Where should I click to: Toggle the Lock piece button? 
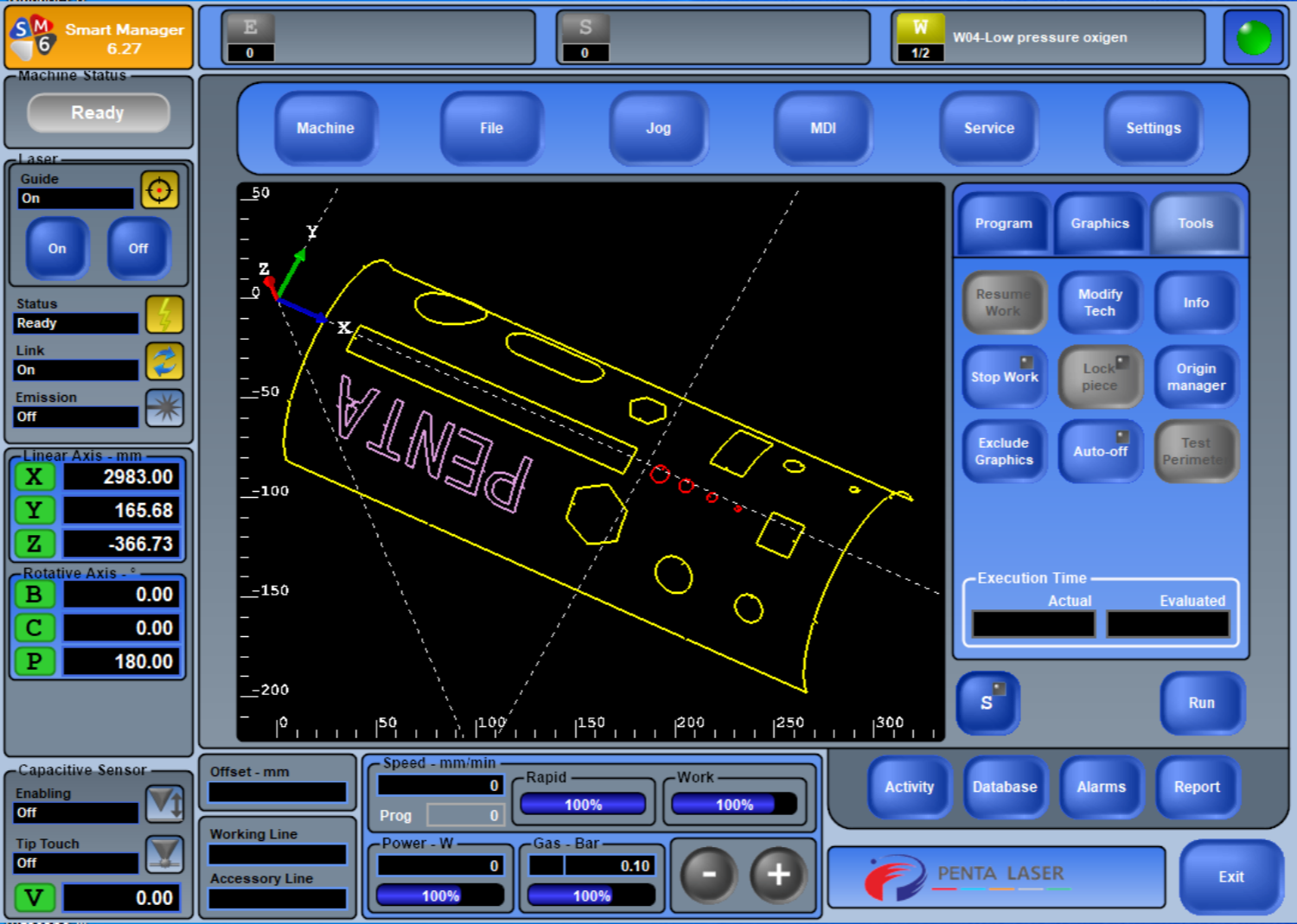point(1100,377)
